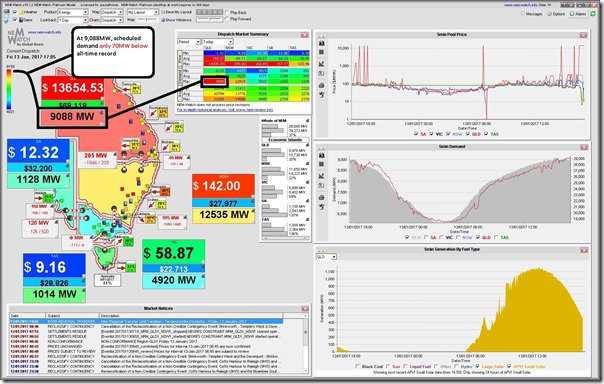Click the Twitter bird icon in toolbar
Viewport: 604px width, 384px height.
click(6, 20)
